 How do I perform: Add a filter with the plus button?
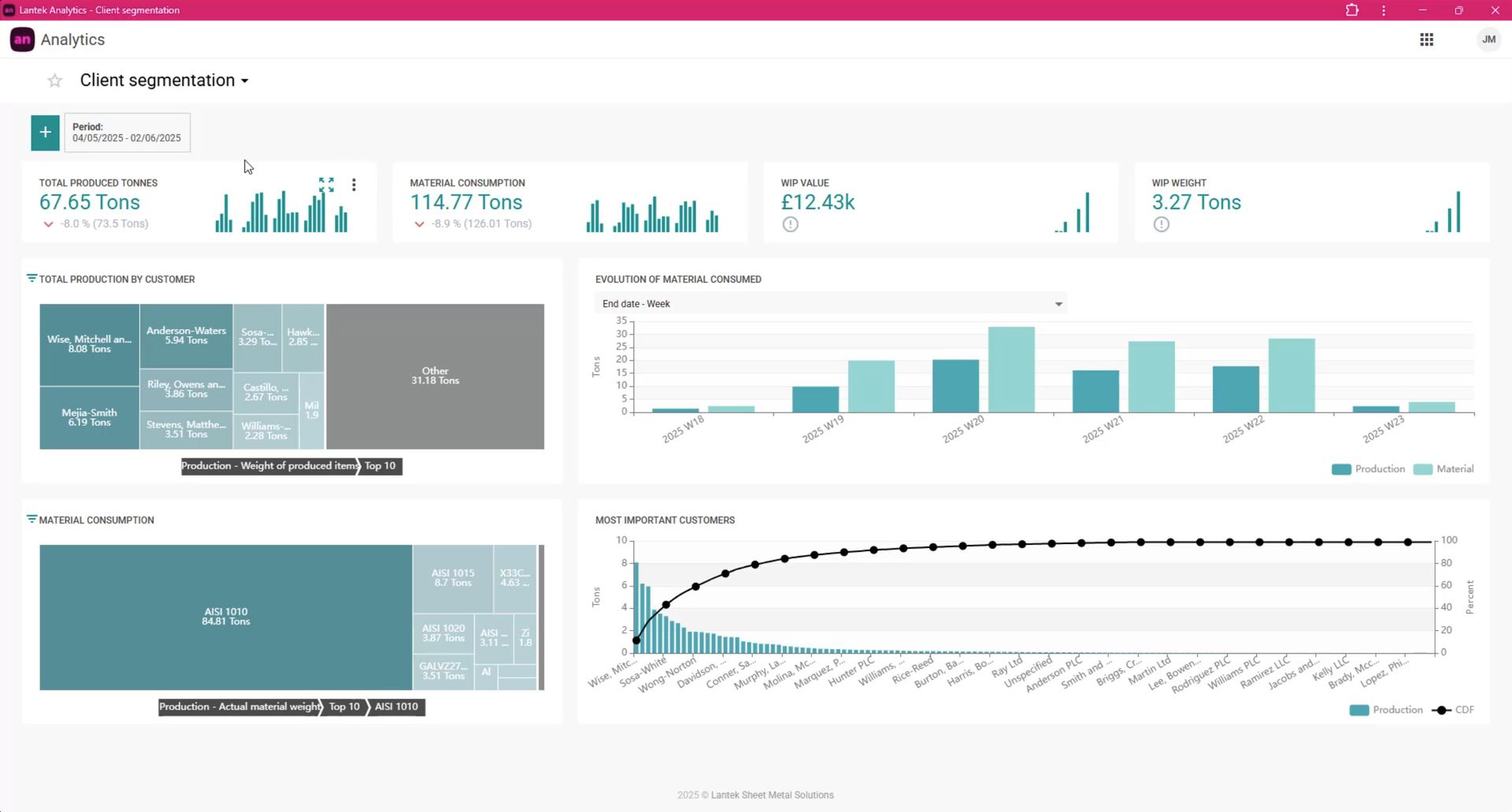tap(46, 132)
